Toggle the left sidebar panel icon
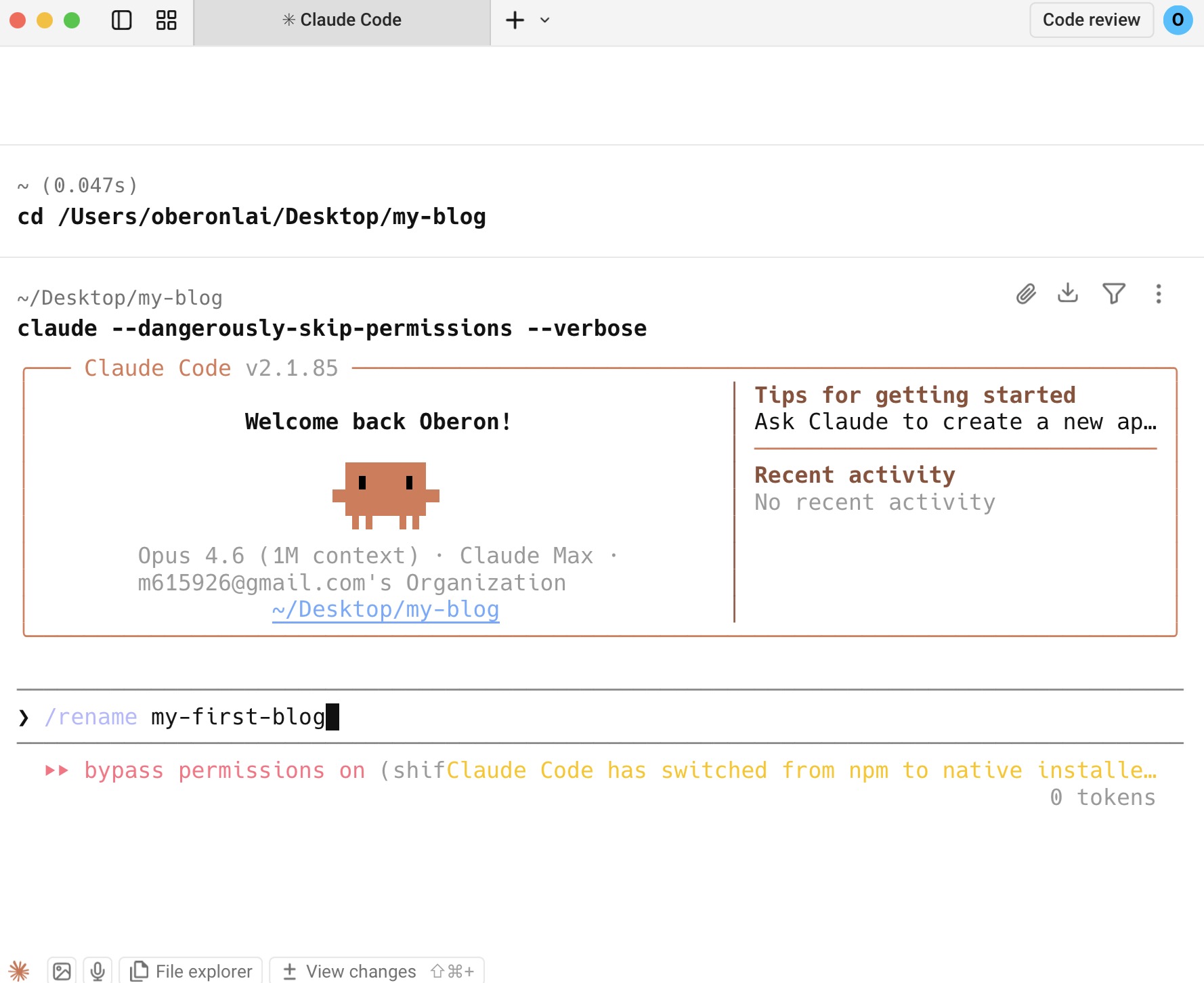This screenshot has height=983, width=1204. (121, 20)
